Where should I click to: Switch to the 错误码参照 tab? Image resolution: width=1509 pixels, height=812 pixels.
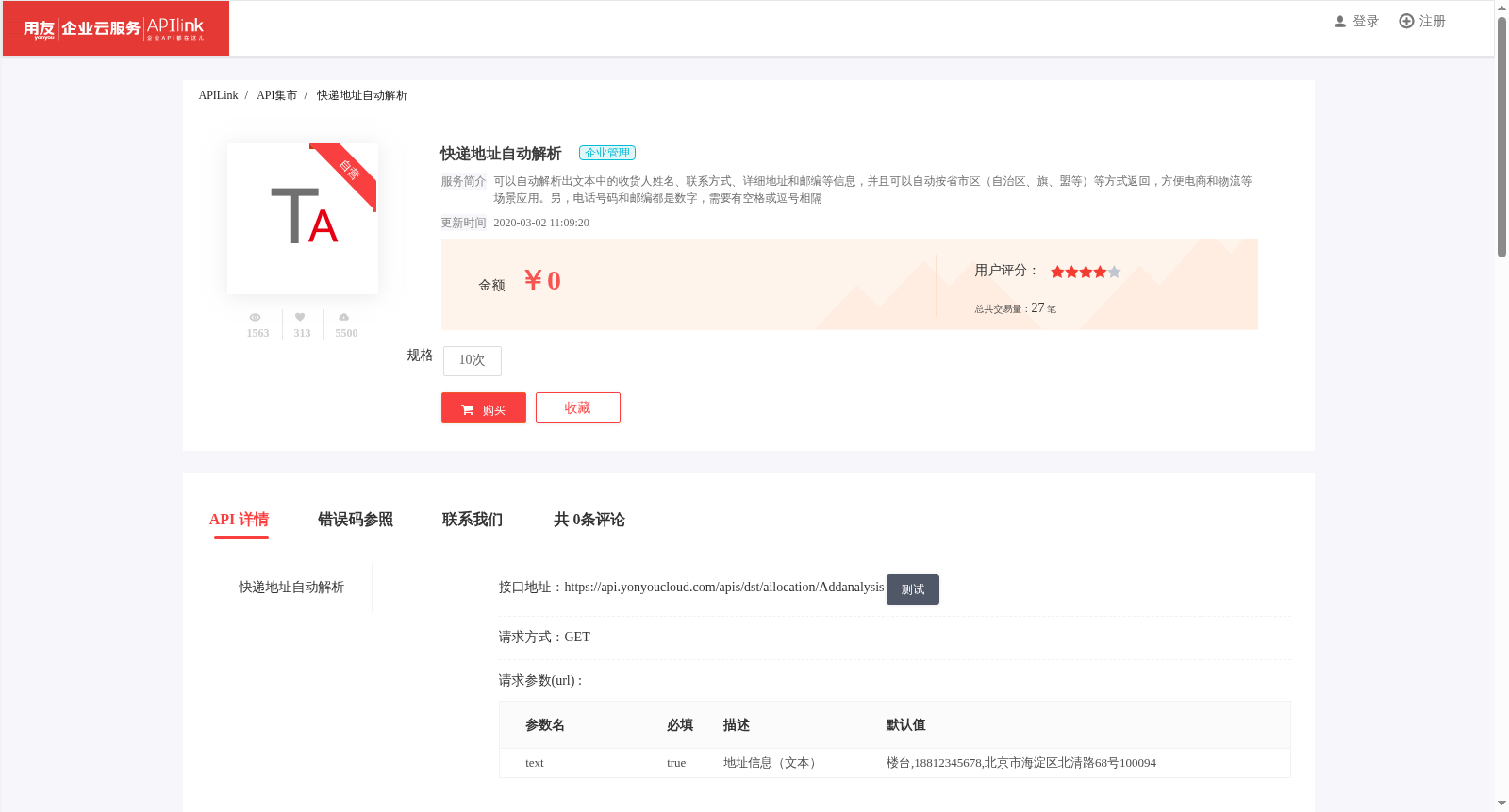356,520
